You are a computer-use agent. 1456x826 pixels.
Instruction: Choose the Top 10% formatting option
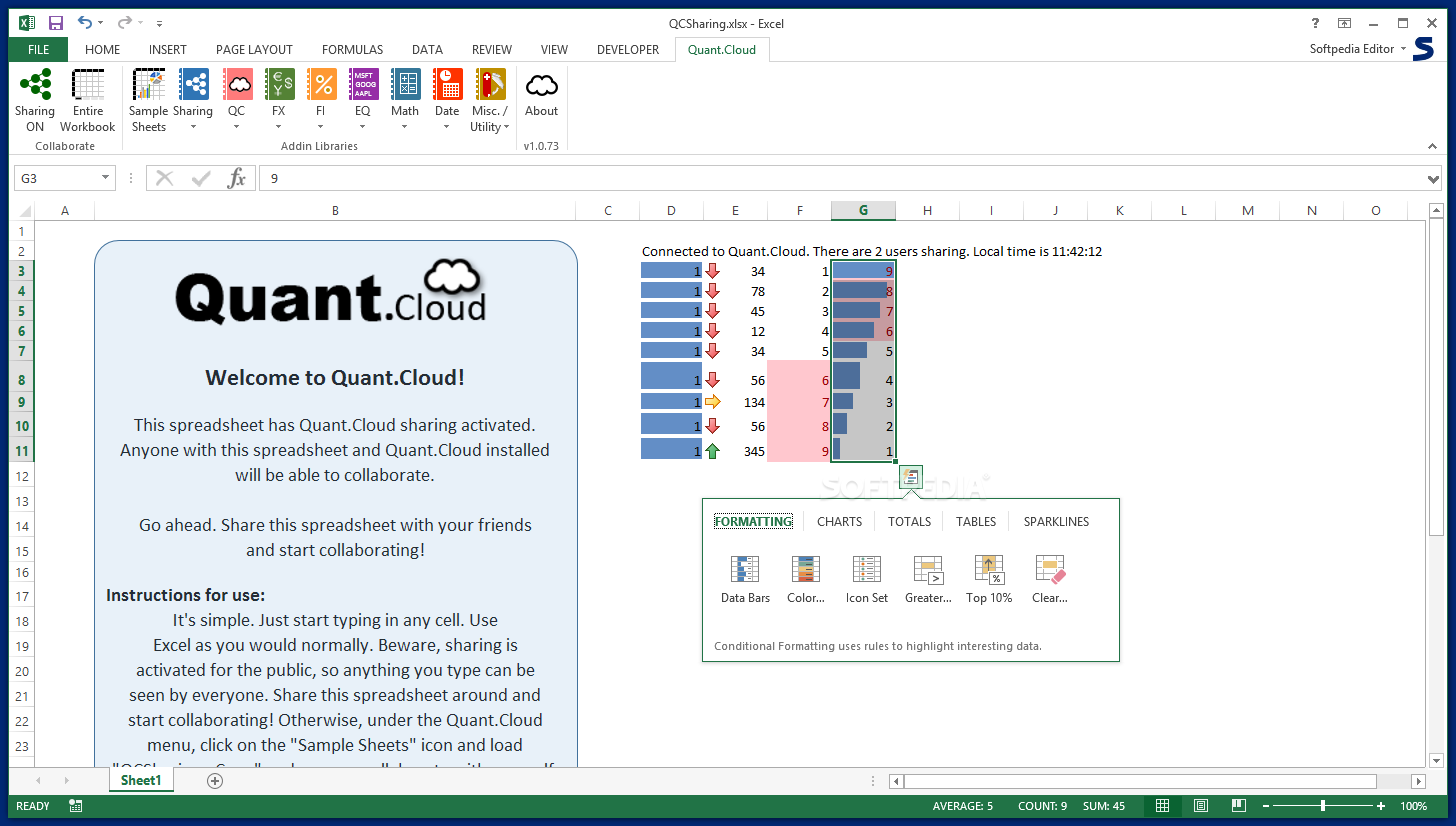(989, 570)
